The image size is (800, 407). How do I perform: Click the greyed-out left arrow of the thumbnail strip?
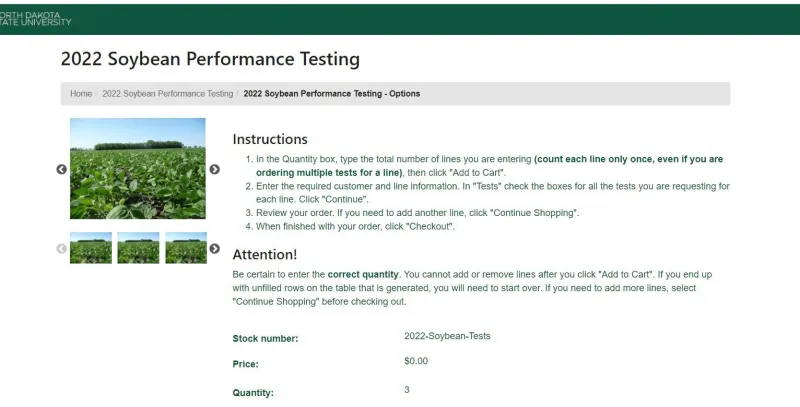coord(61,248)
